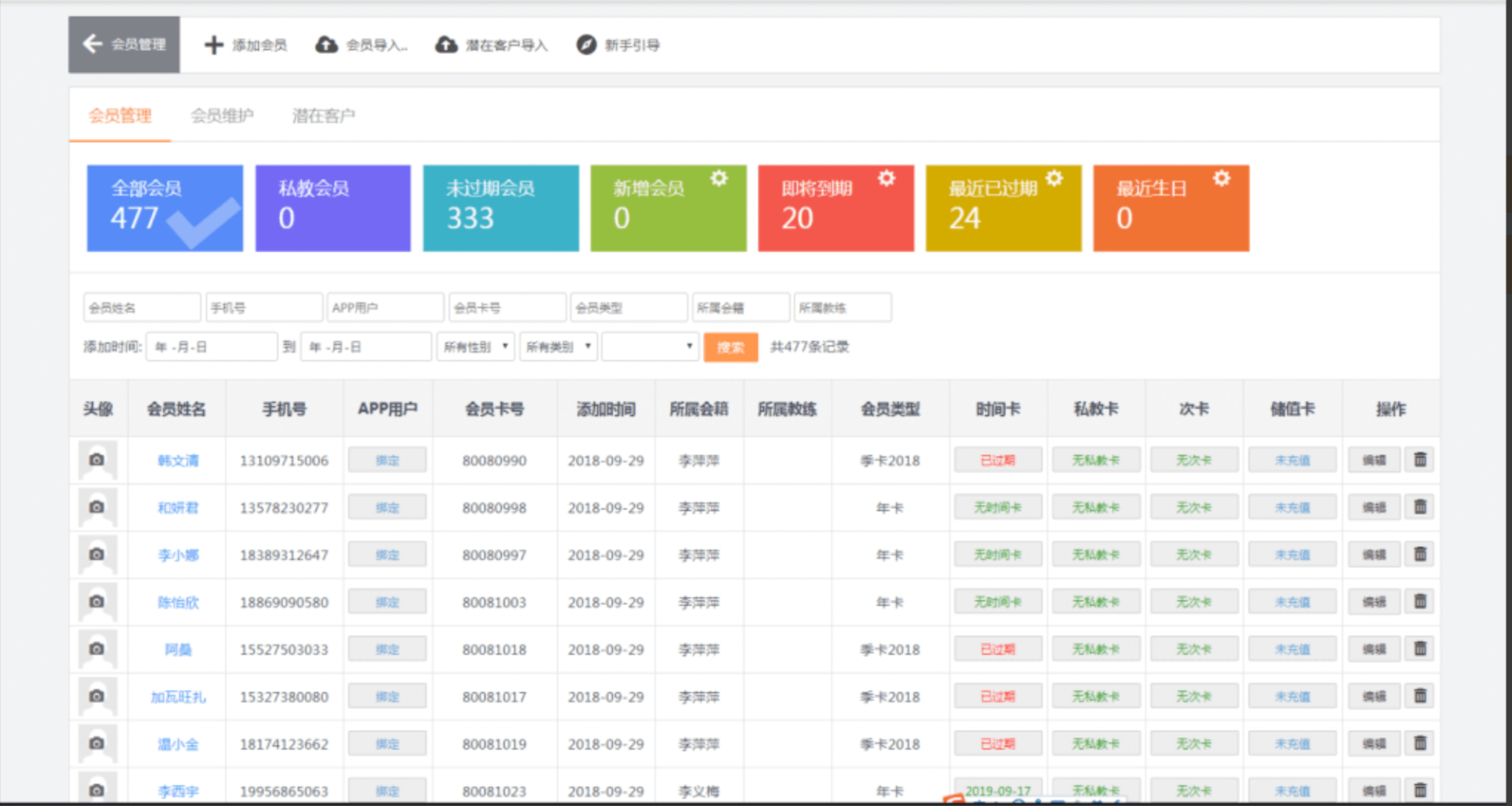Open settings gear on 即将到期 card

[886, 179]
